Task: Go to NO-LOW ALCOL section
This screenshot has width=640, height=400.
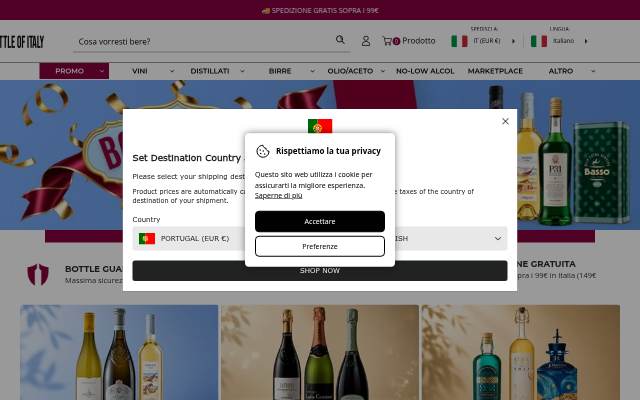Action: coord(425,71)
